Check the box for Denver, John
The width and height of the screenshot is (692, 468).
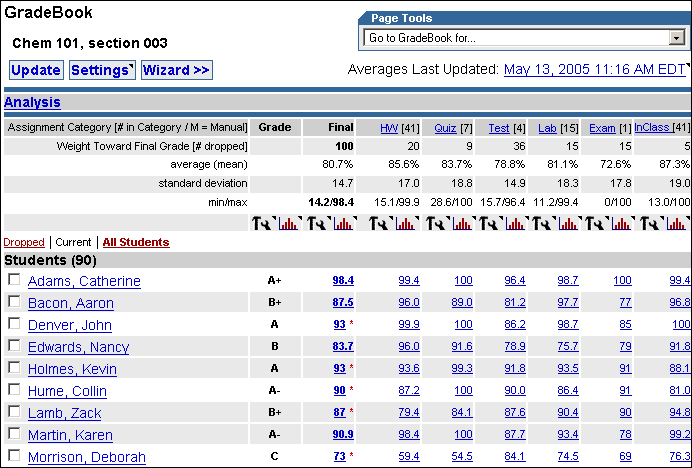(x=14, y=323)
